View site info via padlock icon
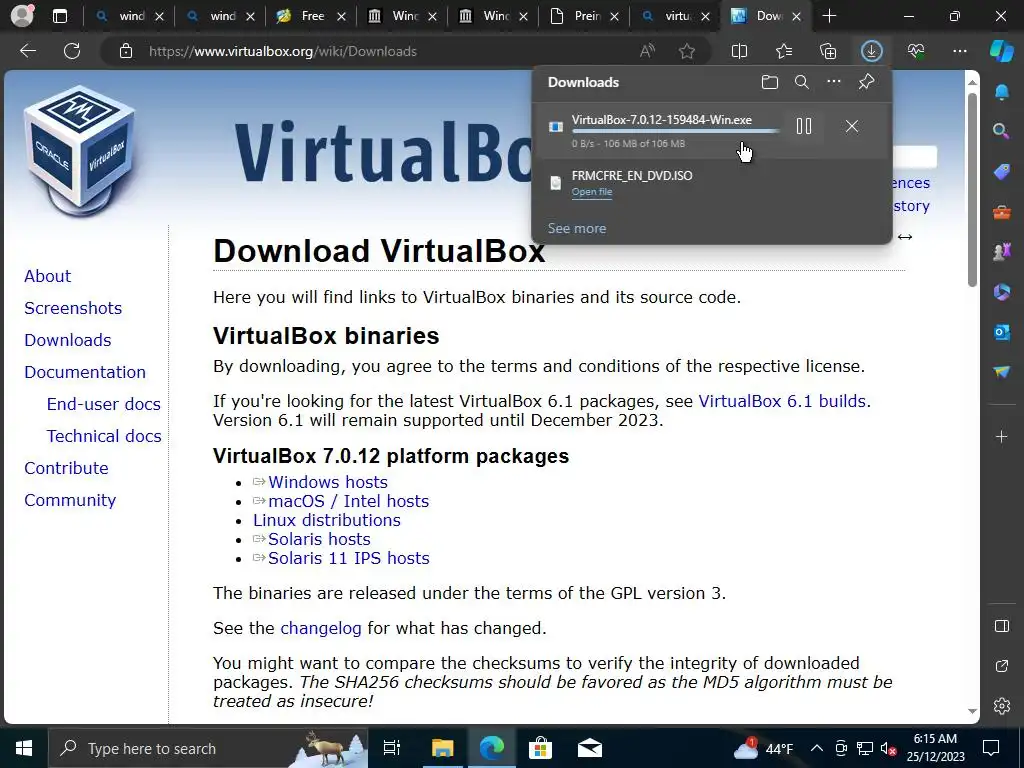This screenshot has width=1024, height=768. [126, 51]
